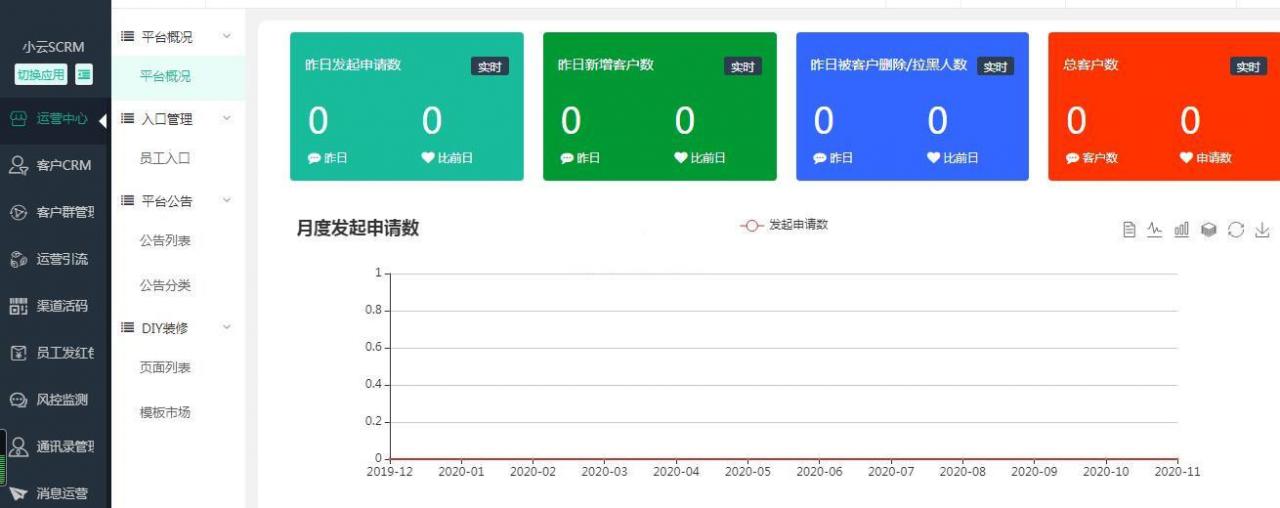Collapse the DIY装修 menu group

click(226, 328)
